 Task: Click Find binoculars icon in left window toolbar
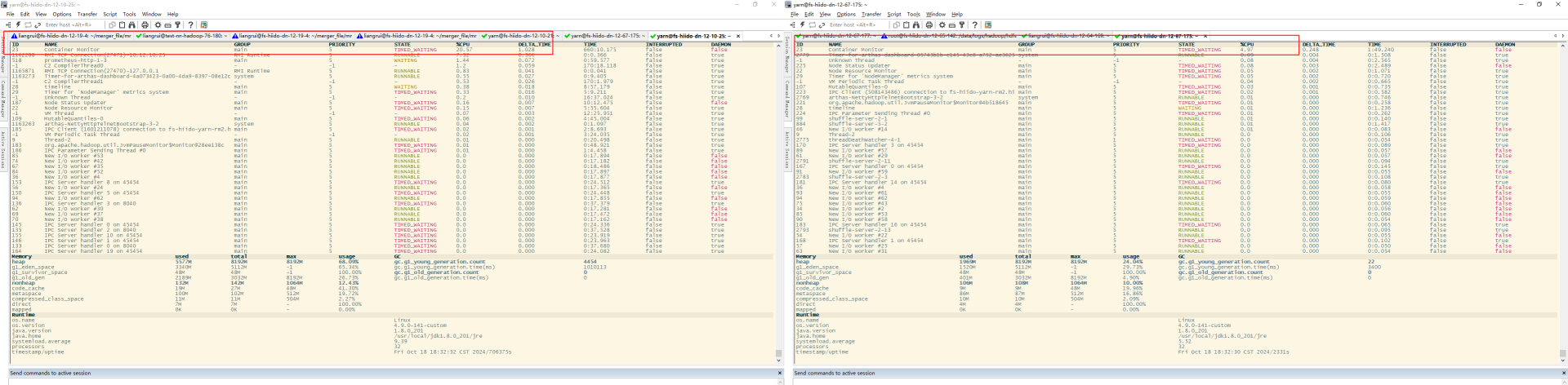pos(132,24)
